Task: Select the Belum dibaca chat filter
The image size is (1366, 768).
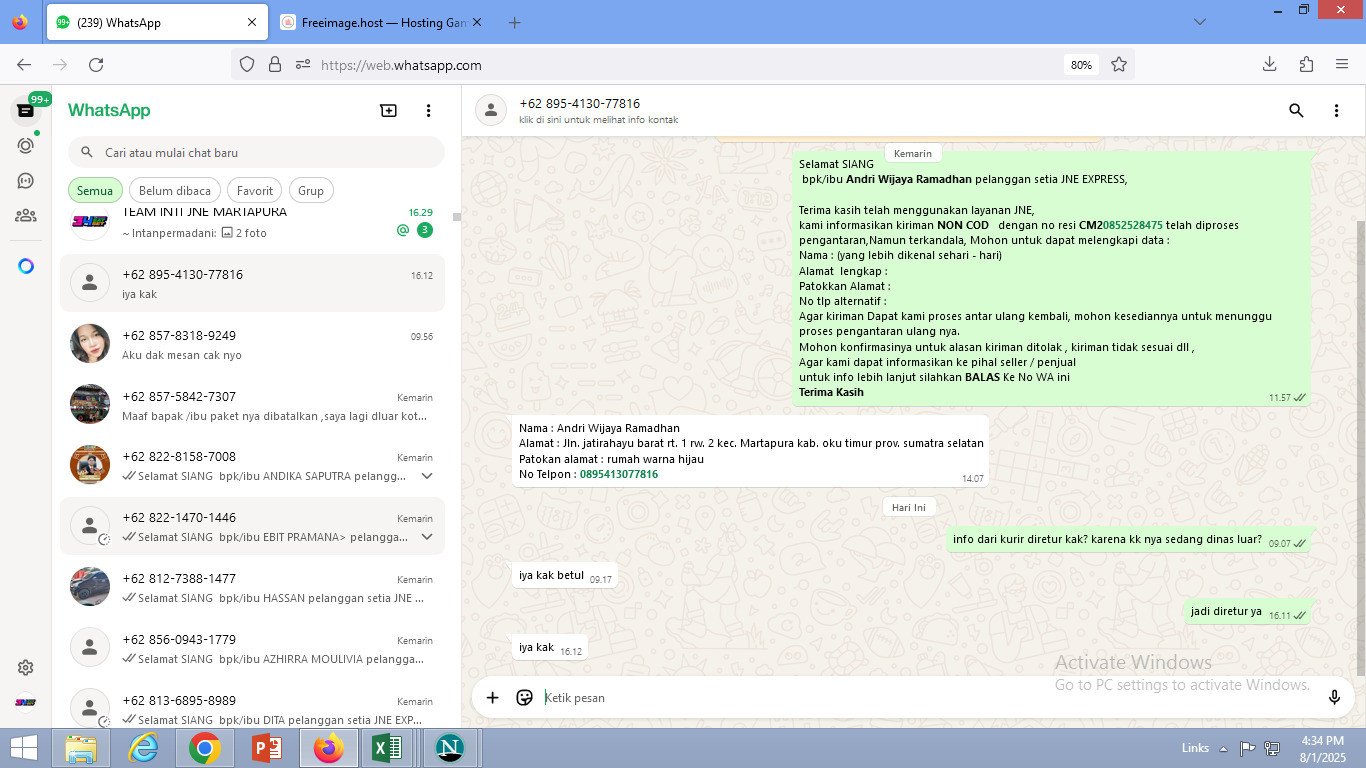Action: (x=175, y=191)
